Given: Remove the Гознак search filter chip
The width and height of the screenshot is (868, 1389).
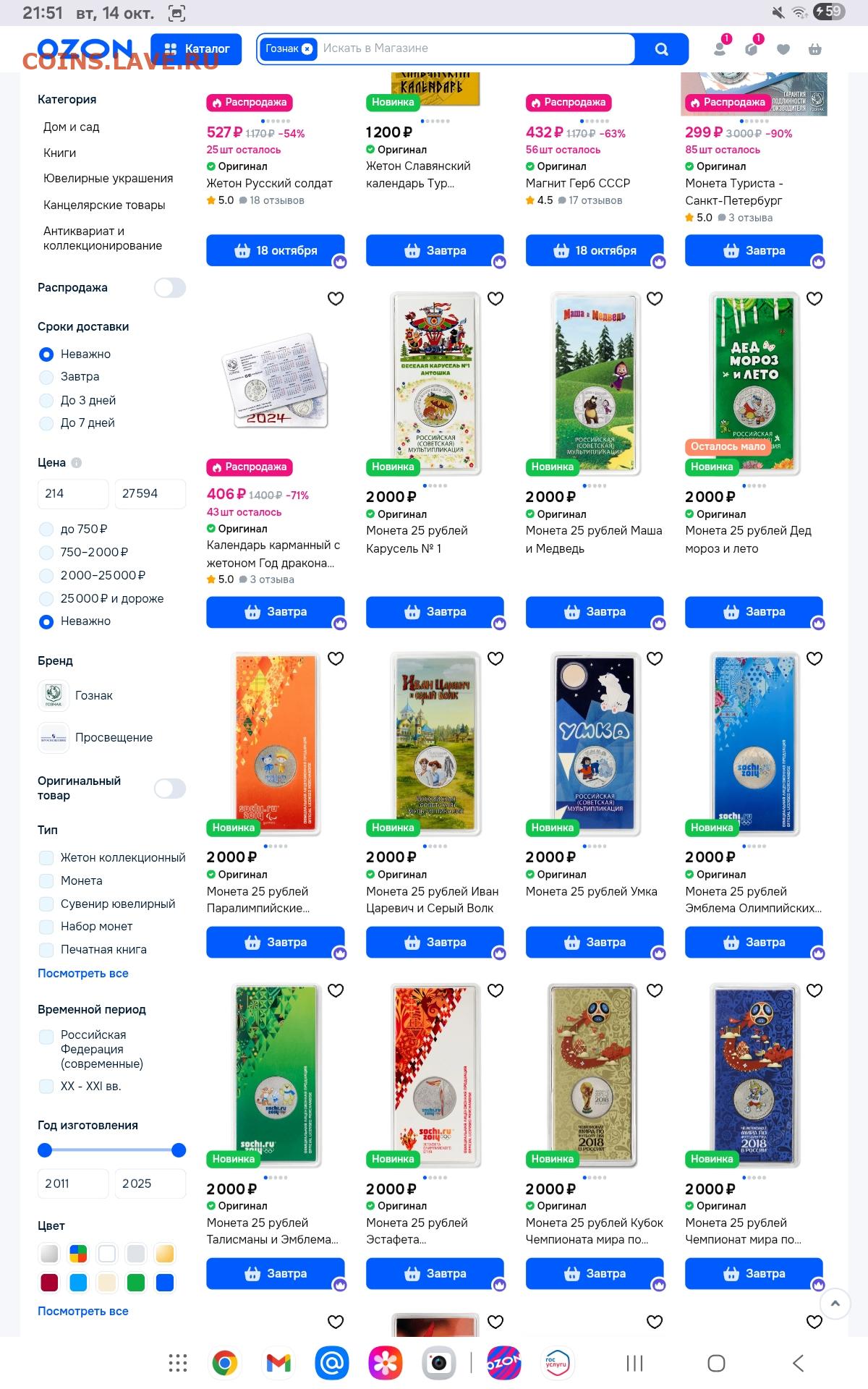Looking at the screenshot, I should tap(307, 48).
